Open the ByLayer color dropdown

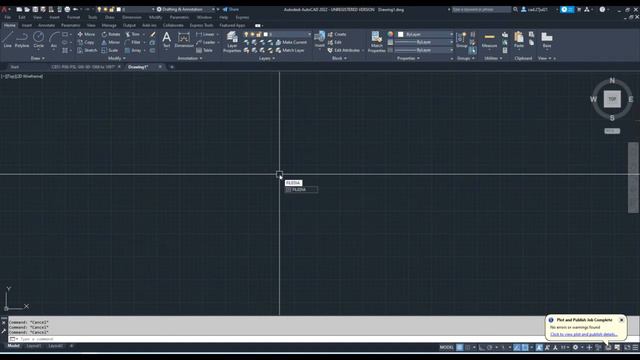click(425, 34)
